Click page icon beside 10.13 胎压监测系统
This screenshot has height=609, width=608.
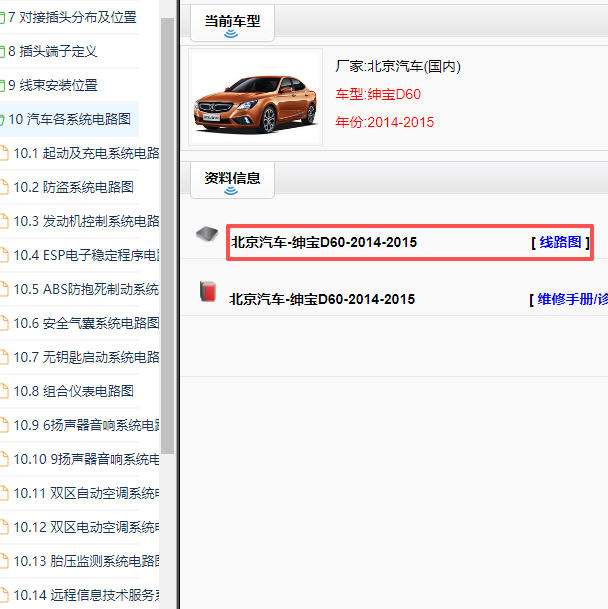click(4, 561)
